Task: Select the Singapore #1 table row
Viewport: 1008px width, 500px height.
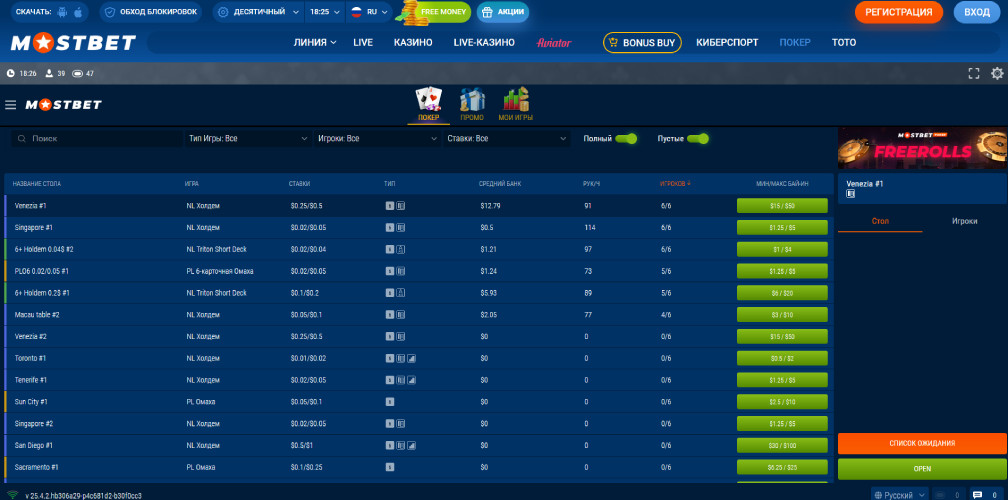Action: (x=418, y=228)
